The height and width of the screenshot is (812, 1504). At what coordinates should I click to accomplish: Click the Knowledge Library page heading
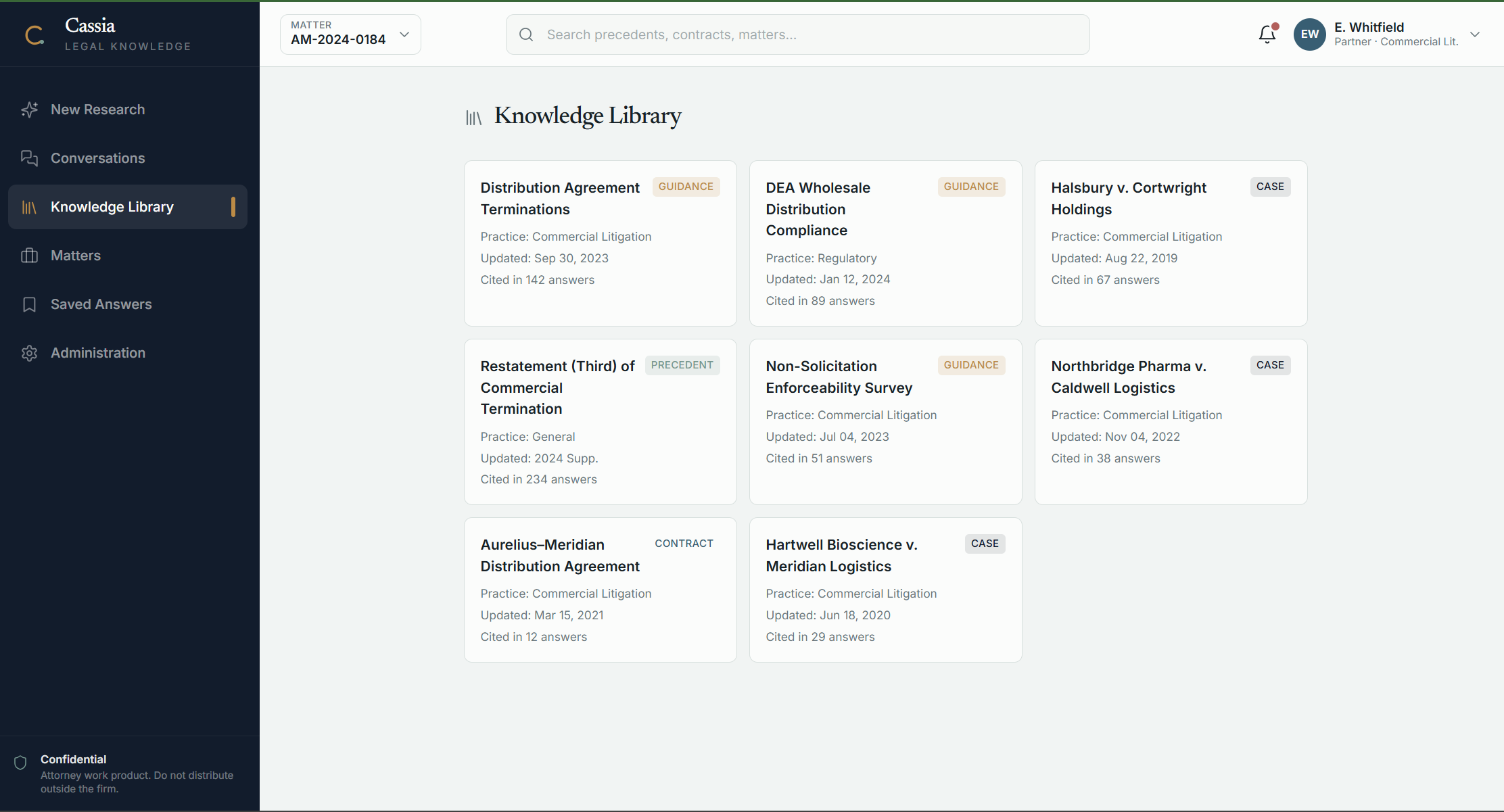[588, 116]
